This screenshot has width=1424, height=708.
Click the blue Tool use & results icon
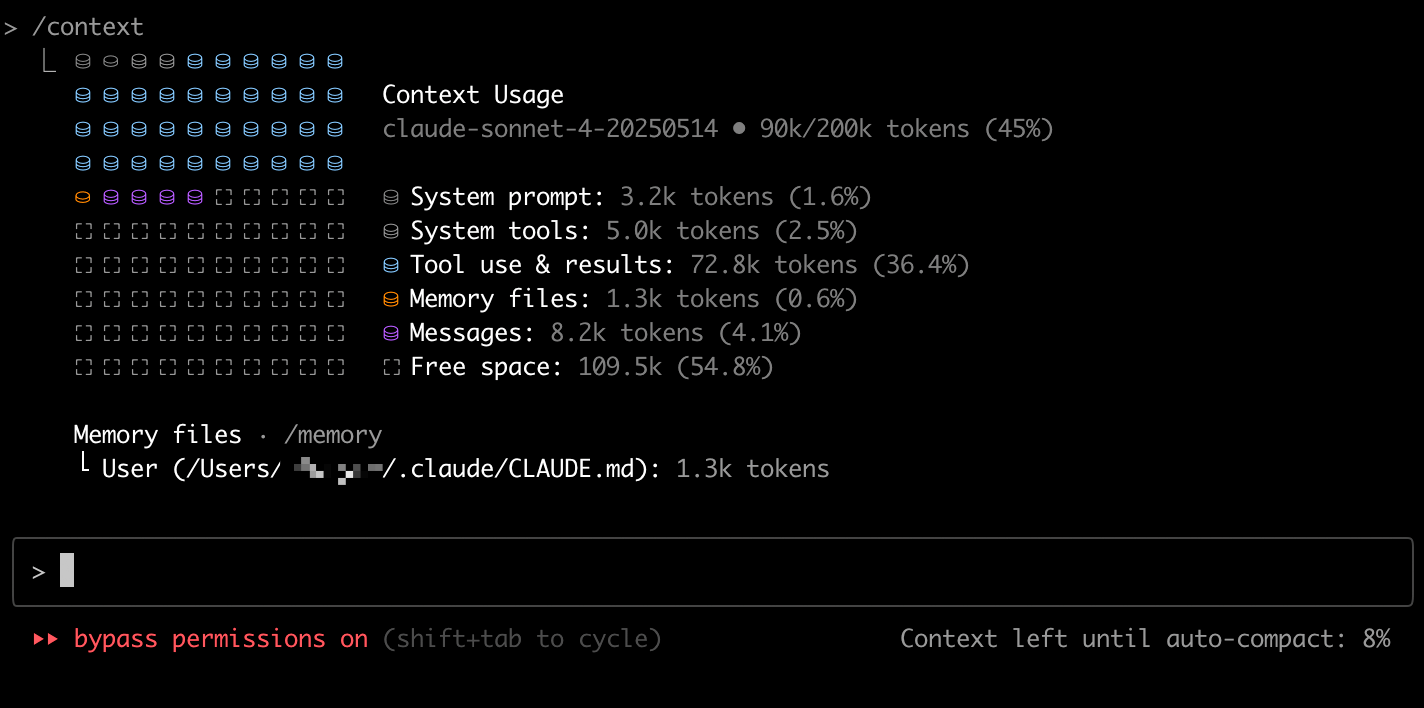click(391, 265)
